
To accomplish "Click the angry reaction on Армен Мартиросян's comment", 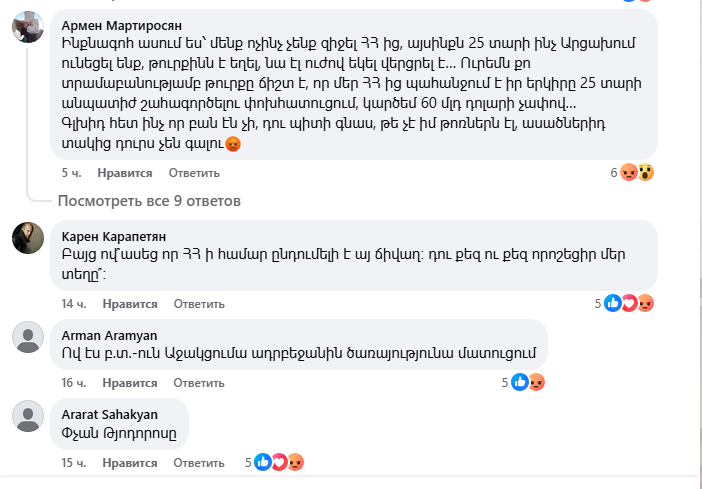I will pos(631,172).
